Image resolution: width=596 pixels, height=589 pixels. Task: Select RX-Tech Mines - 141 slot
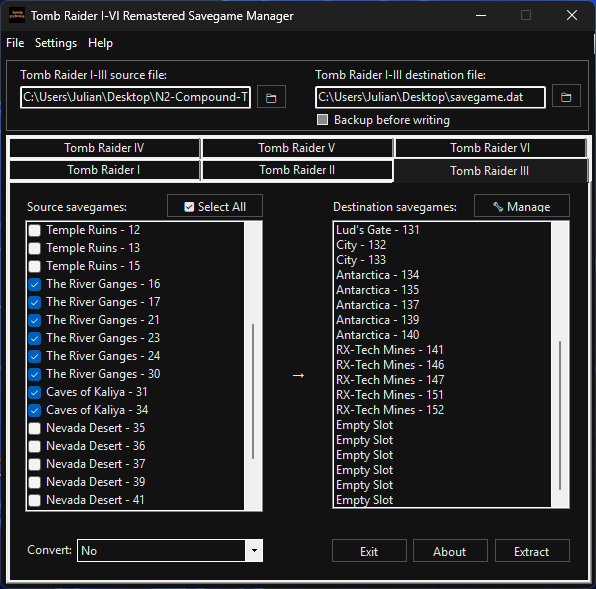coord(442,350)
